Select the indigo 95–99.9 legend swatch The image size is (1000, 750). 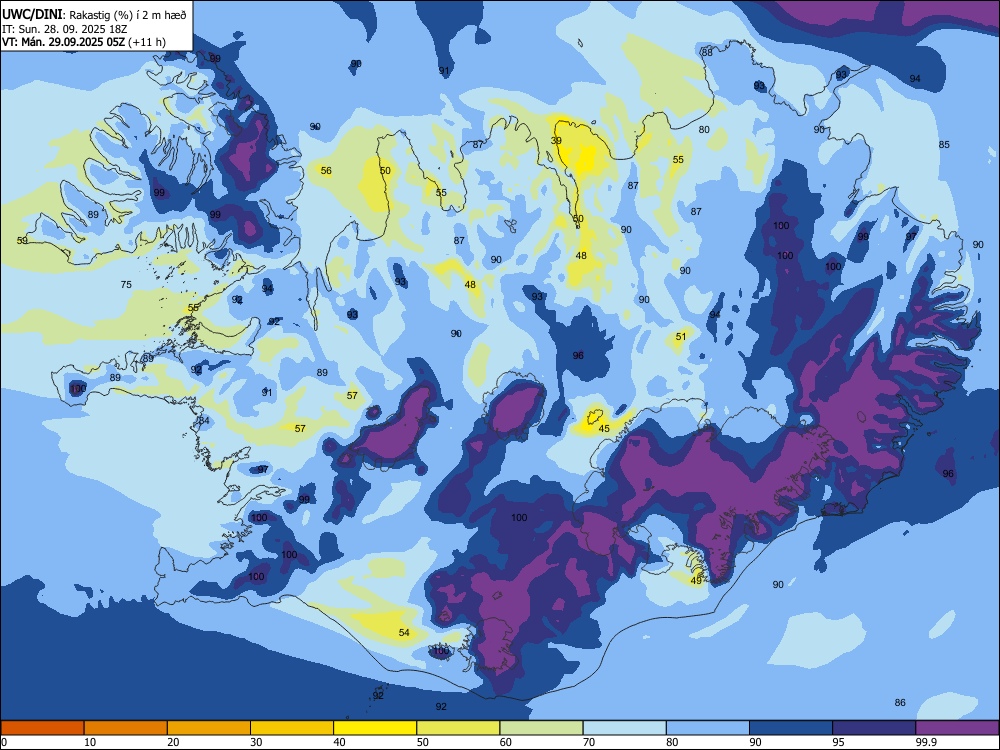pyautogui.click(x=874, y=728)
